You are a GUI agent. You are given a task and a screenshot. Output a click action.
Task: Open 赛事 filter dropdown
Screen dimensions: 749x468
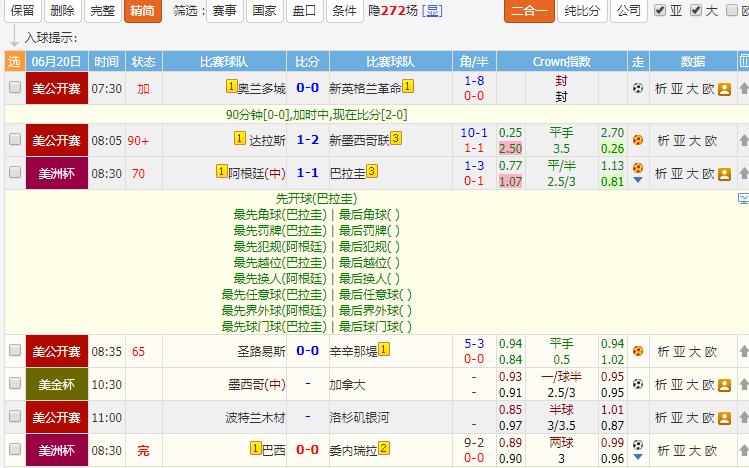click(225, 11)
